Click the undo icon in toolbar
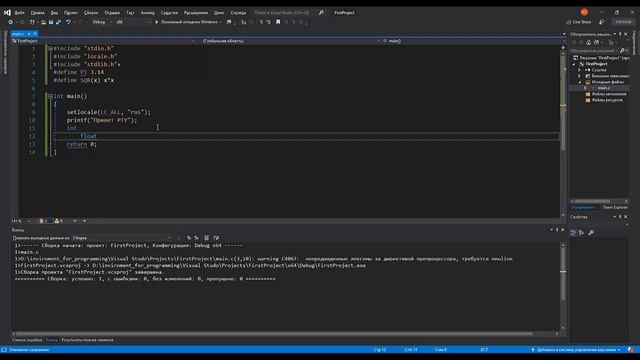Screen dimensions: 640x360 pos(68,22)
